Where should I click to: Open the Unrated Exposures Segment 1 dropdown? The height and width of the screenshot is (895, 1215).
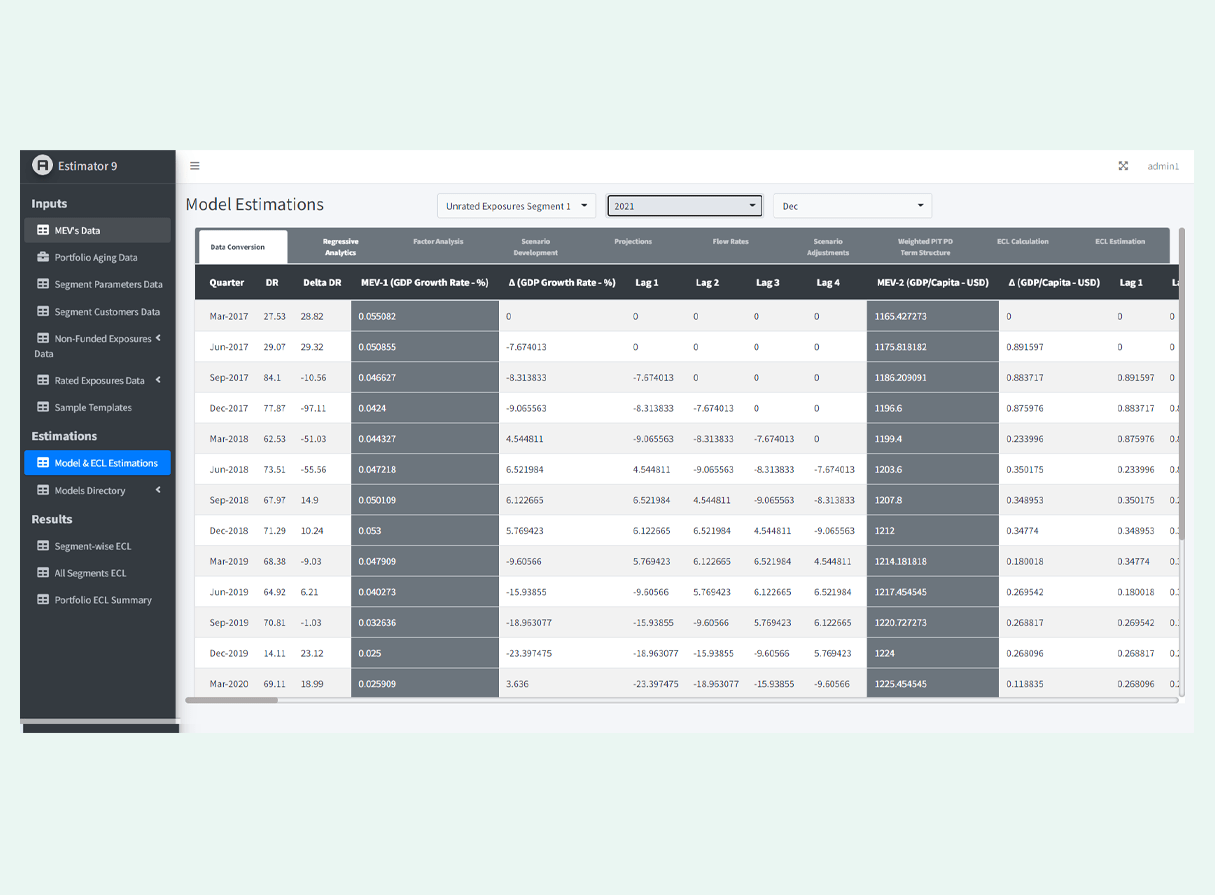coord(516,205)
